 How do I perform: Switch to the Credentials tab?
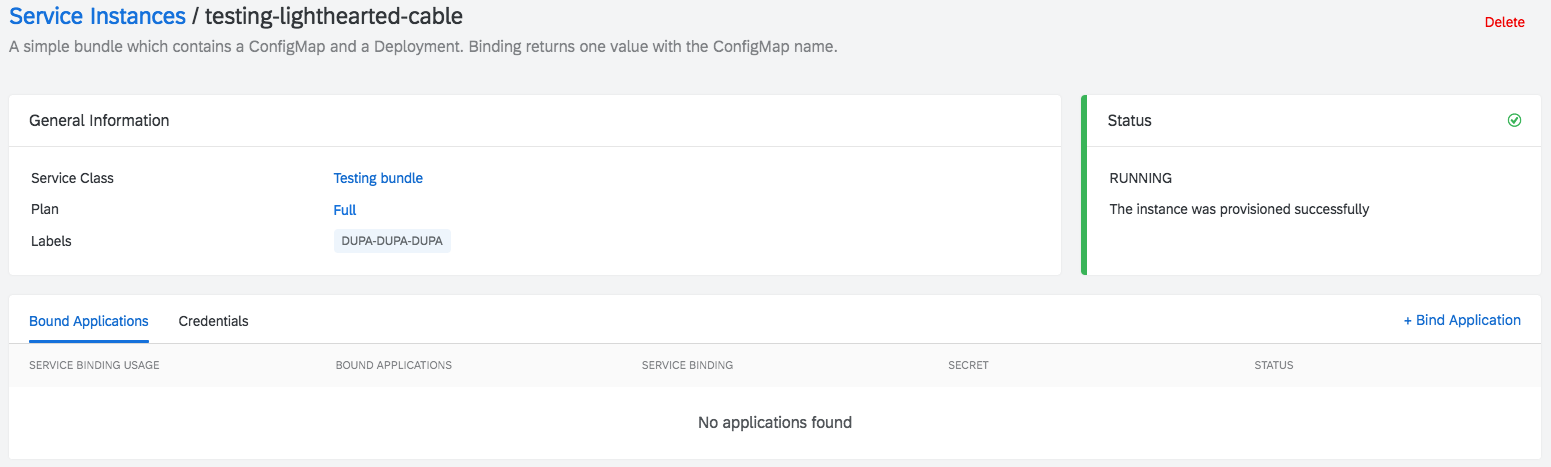(213, 321)
